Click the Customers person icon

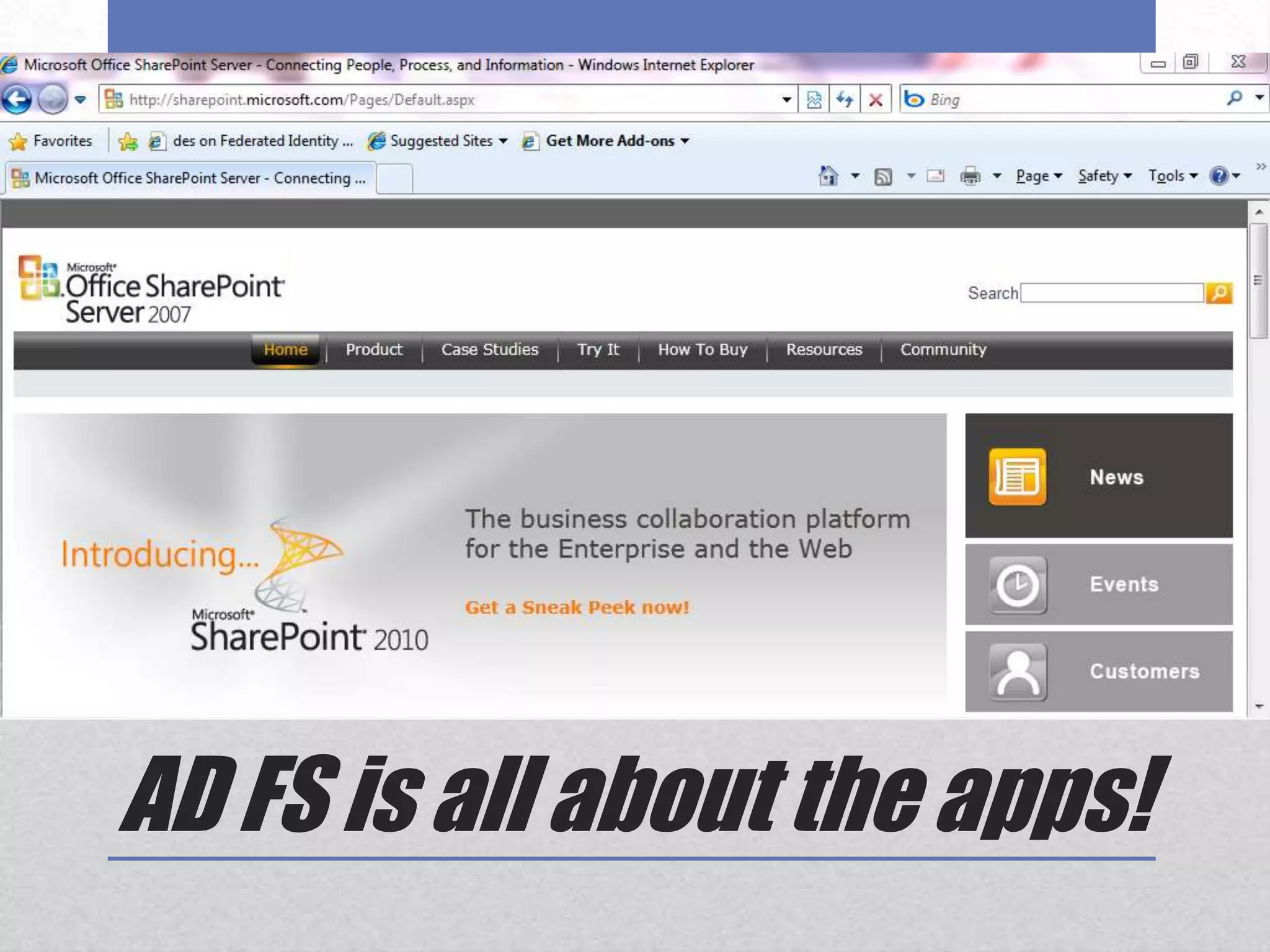point(1018,672)
